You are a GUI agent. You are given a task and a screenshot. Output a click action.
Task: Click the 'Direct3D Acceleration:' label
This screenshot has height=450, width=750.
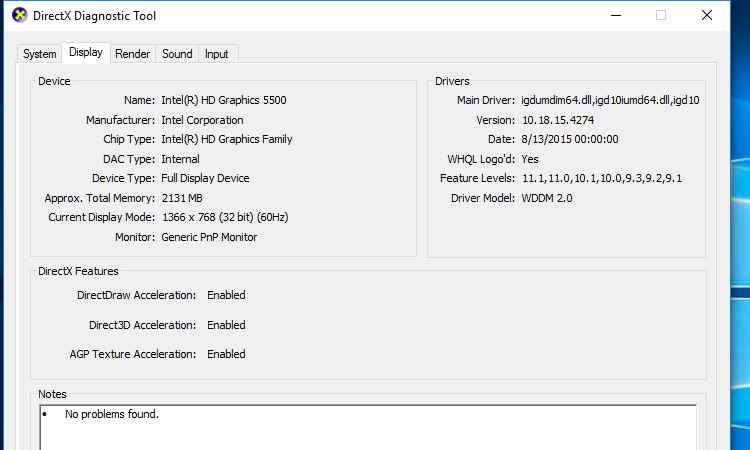143,325
